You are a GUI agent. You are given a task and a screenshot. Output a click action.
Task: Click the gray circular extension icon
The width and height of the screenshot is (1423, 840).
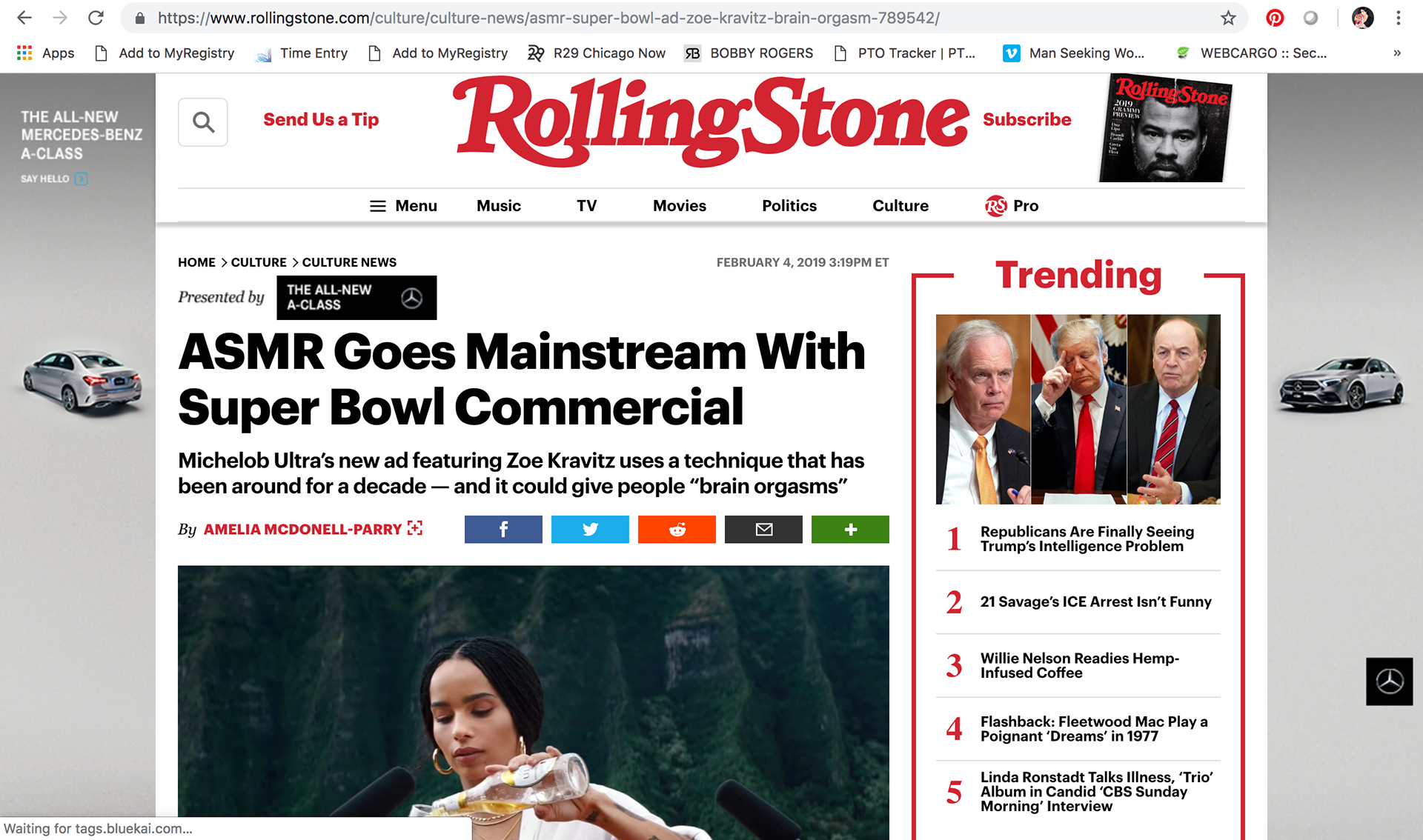pyautogui.click(x=1311, y=18)
